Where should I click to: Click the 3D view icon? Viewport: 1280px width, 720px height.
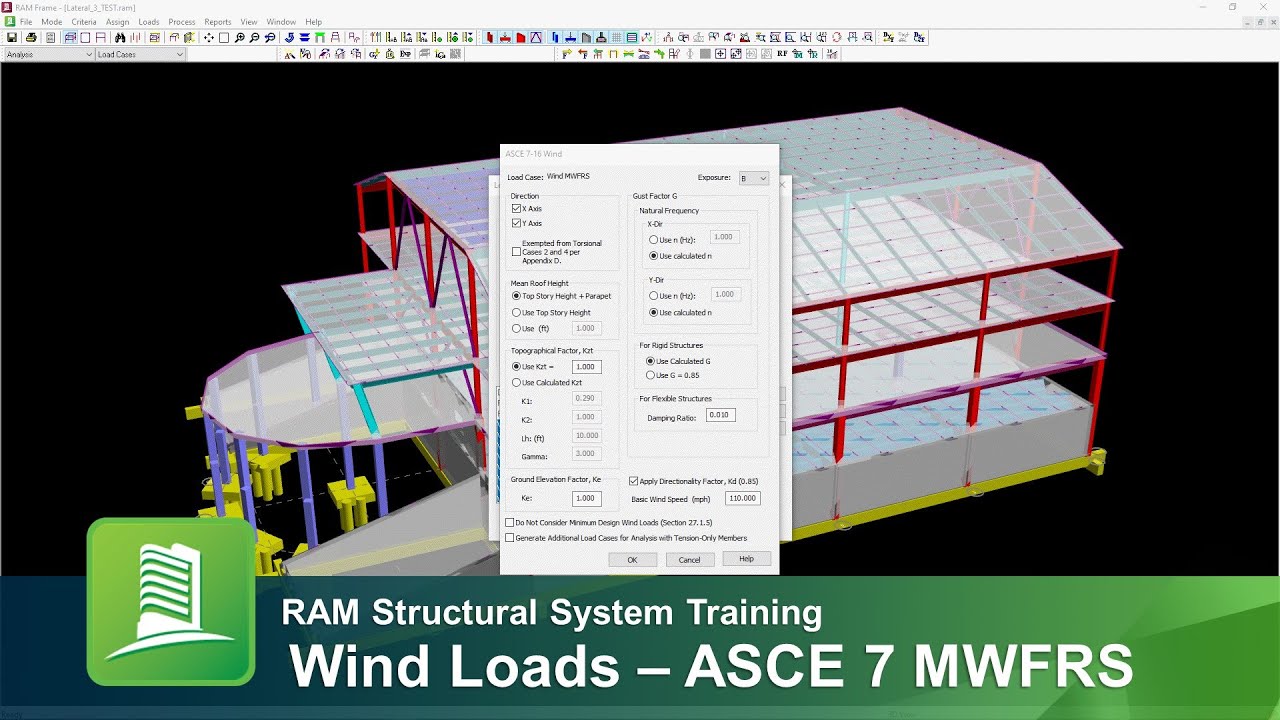click(70, 38)
